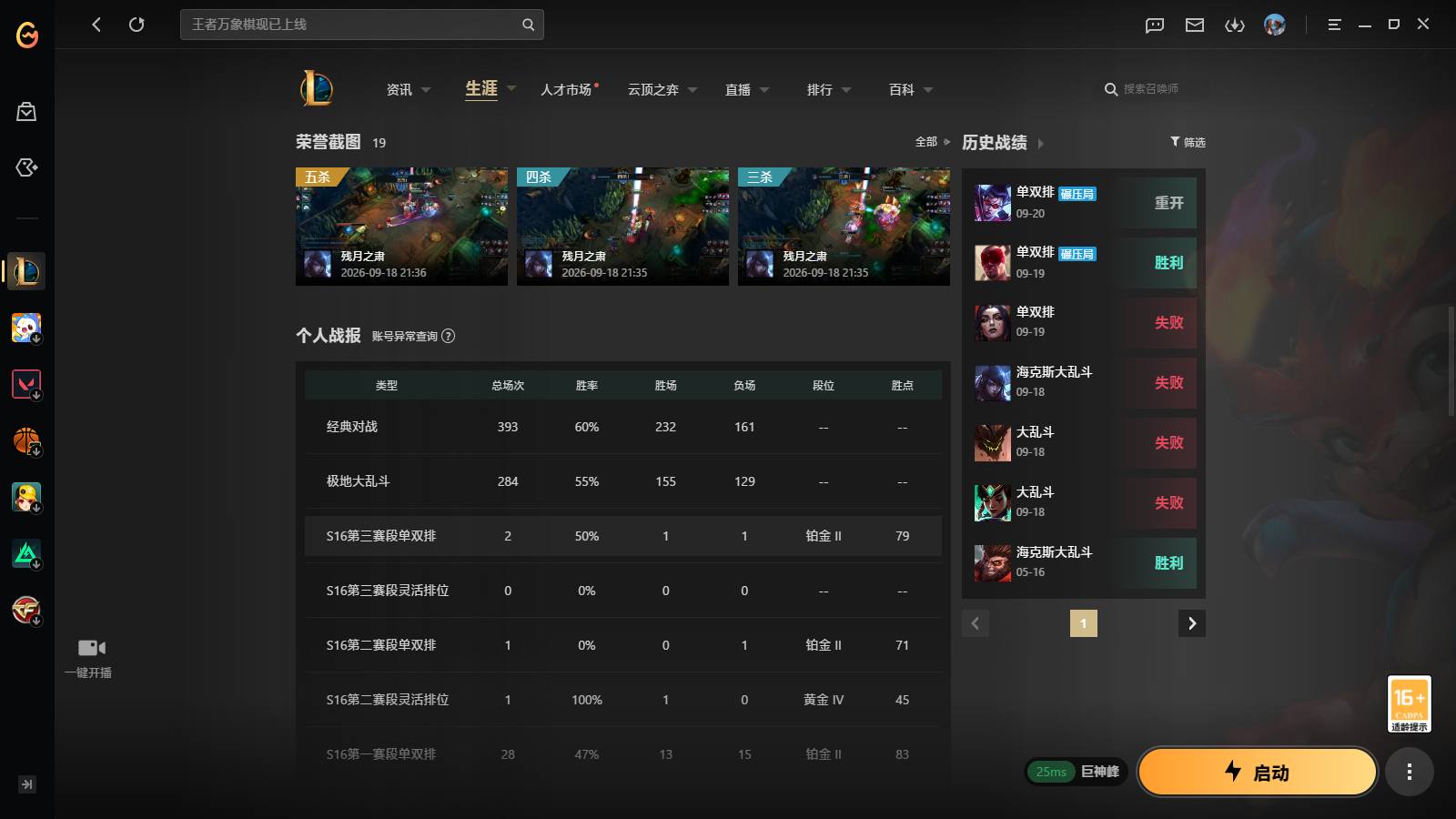
Task: Open the user avatar profile
Action: pos(1275,25)
